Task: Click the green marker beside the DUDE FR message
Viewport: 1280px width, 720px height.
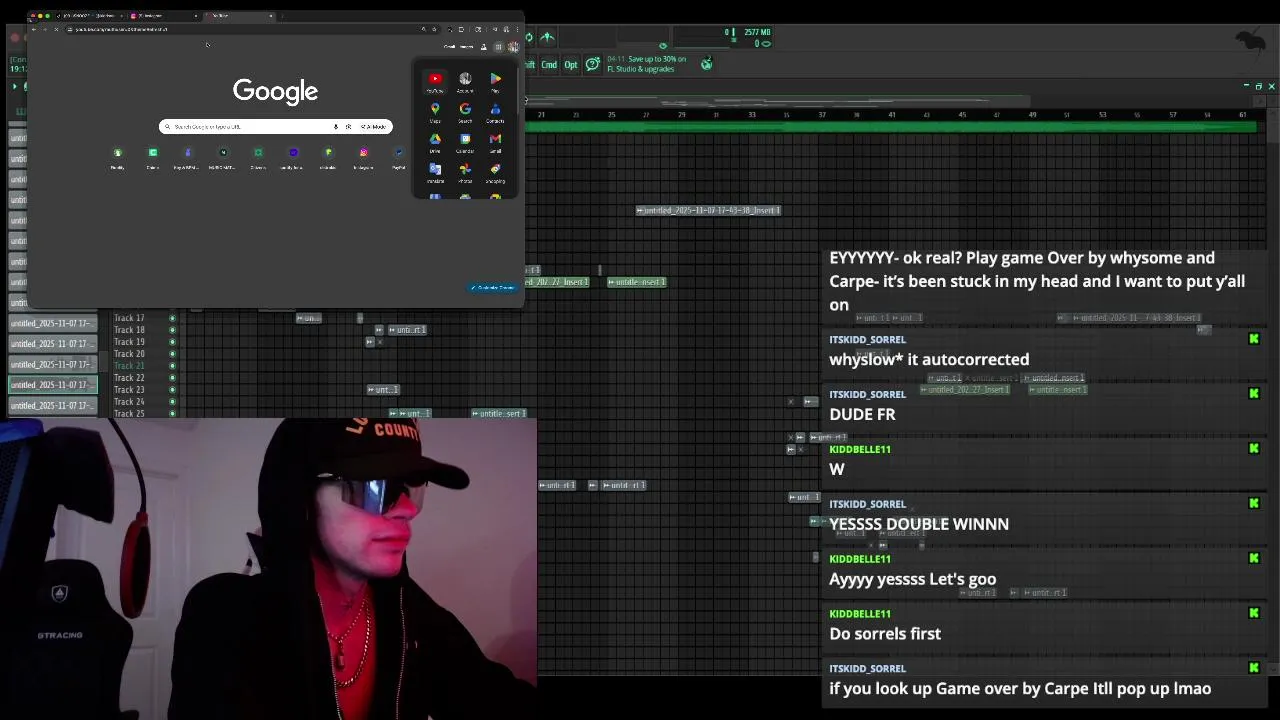Action: 1253,394
